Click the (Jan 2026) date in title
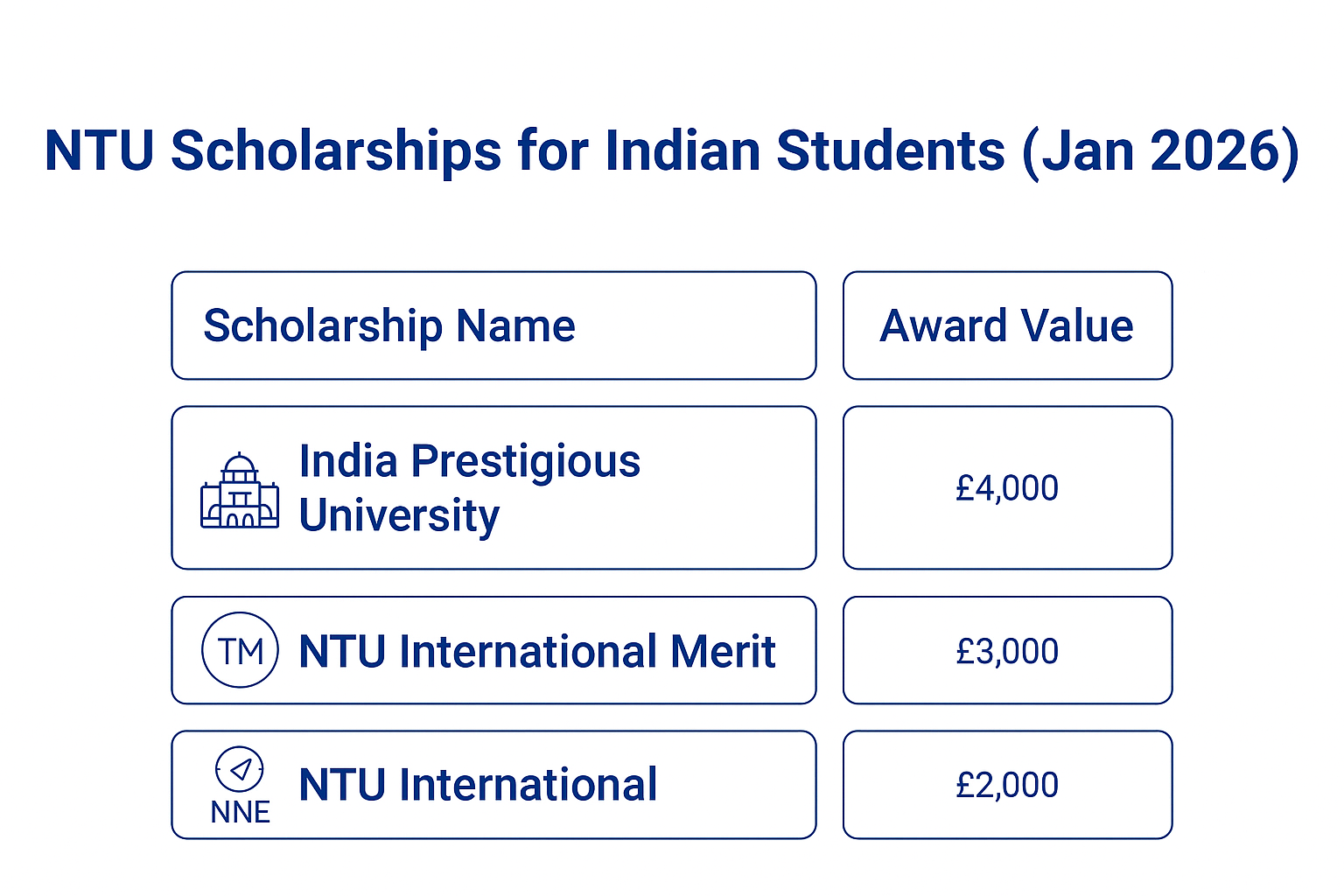Image resolution: width=1344 pixels, height=896 pixels. point(1160,151)
